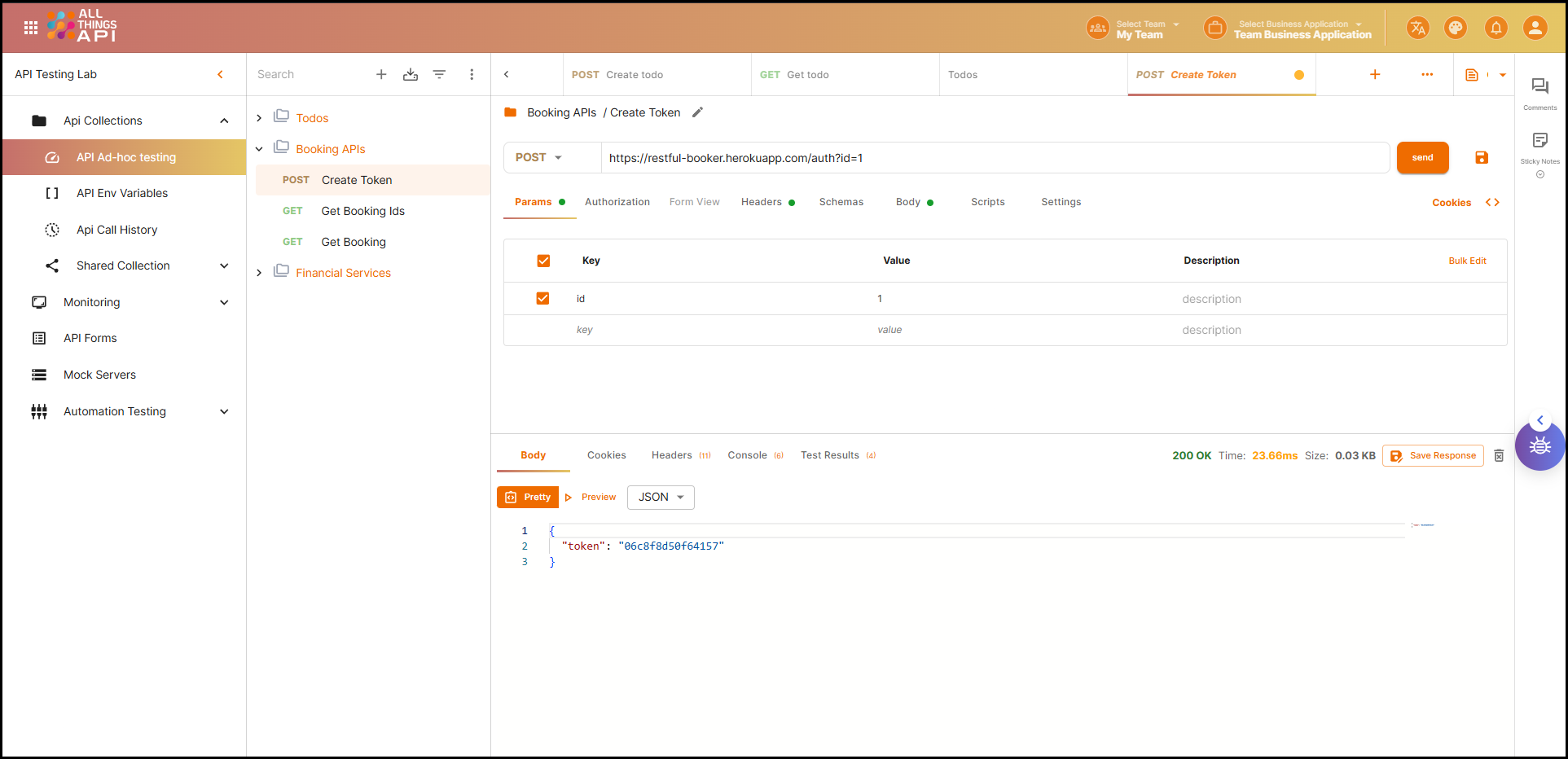The image size is (1568, 759).
Task: Open the theme palette icon in header
Action: click(1455, 29)
